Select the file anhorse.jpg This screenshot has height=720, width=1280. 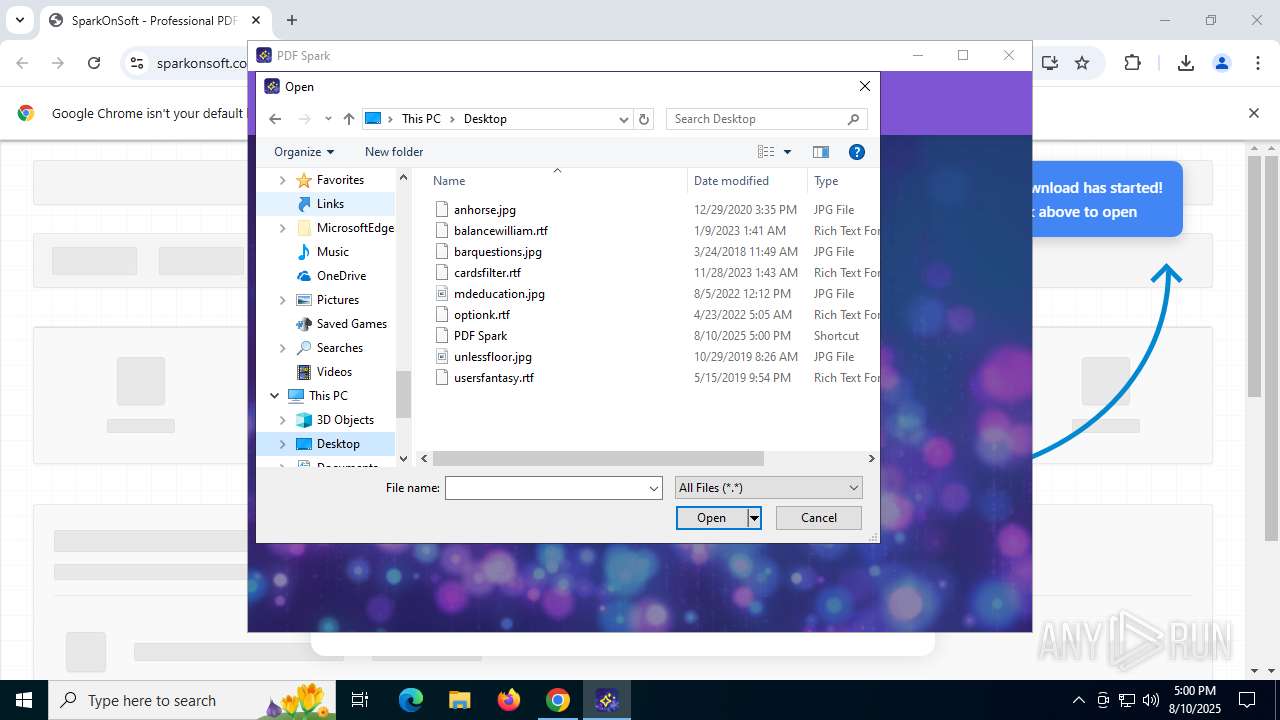pyautogui.click(x=484, y=210)
